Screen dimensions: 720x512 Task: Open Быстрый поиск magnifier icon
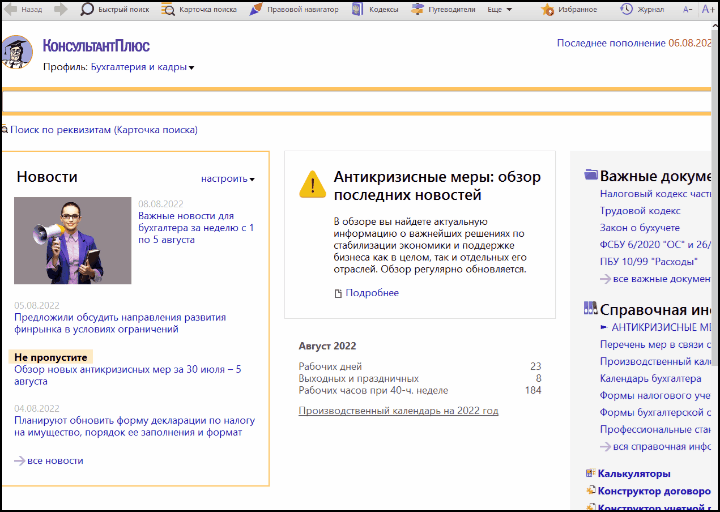click(86, 9)
